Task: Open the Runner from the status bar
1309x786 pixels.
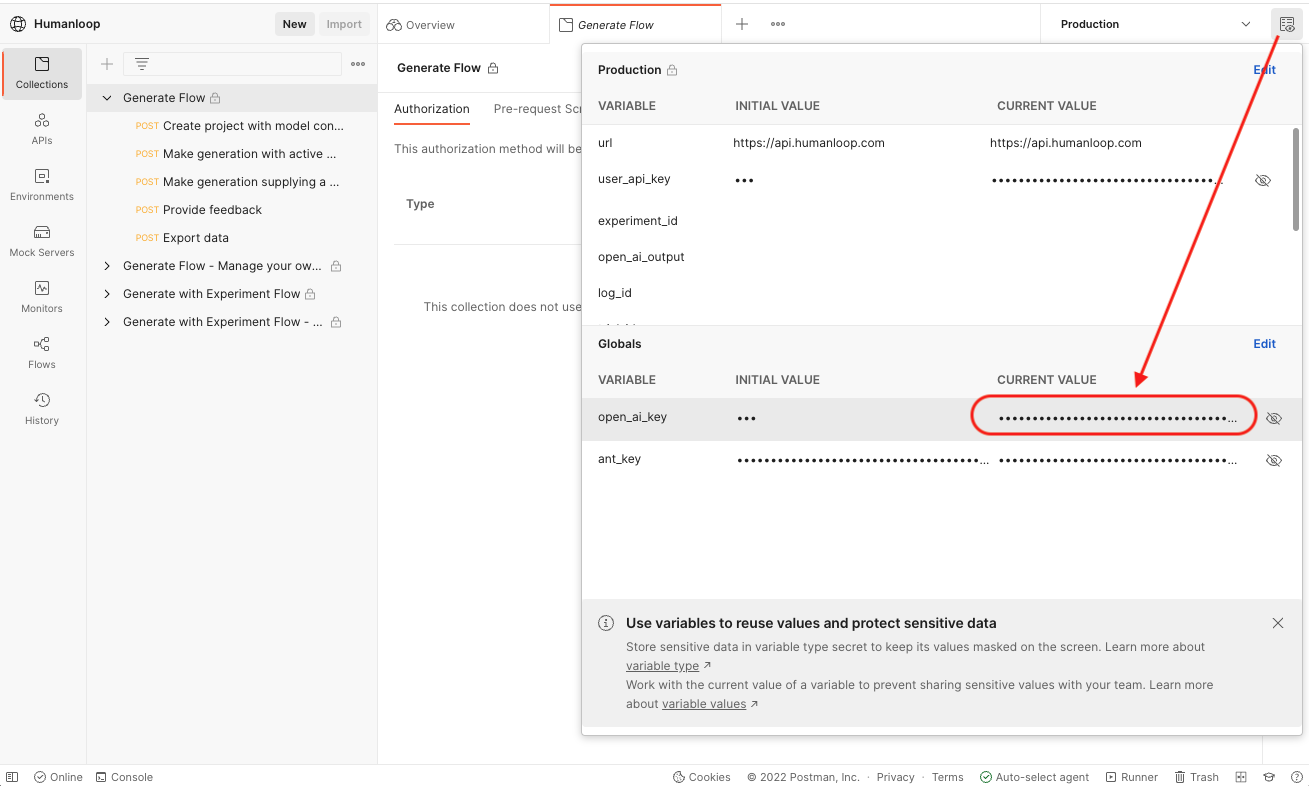Action: (1132, 777)
